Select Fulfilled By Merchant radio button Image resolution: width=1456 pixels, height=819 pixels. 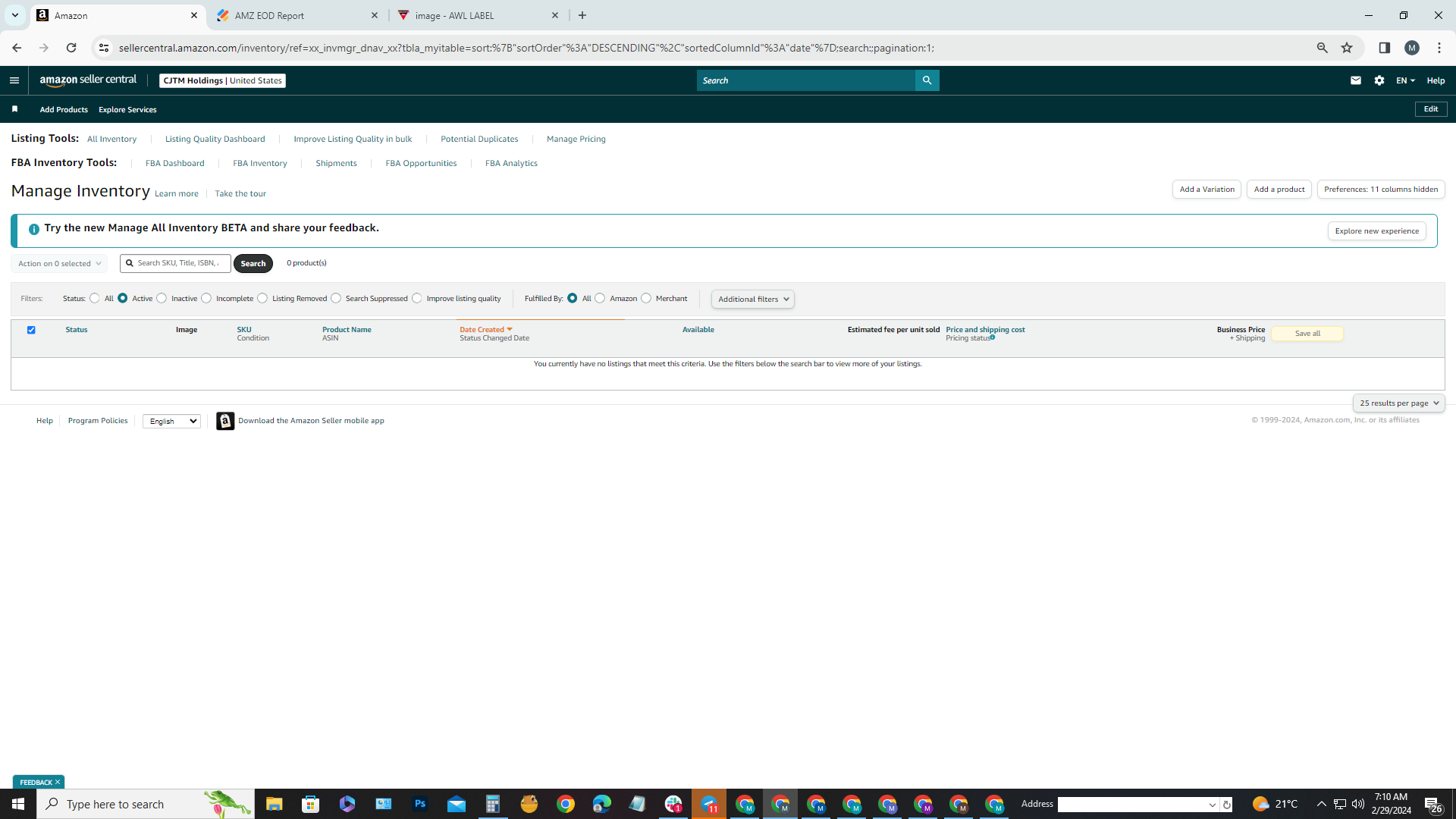coord(646,298)
